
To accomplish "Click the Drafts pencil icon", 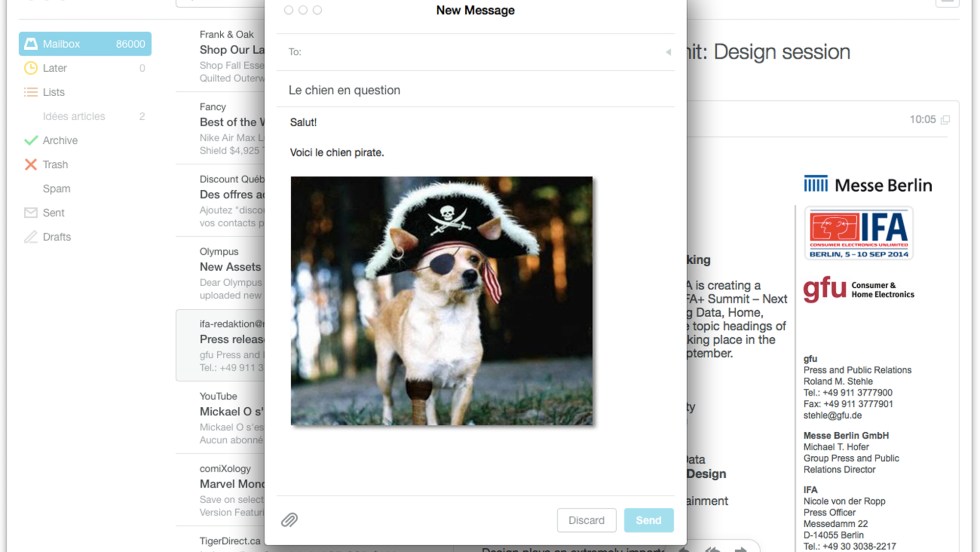I will pos(31,237).
